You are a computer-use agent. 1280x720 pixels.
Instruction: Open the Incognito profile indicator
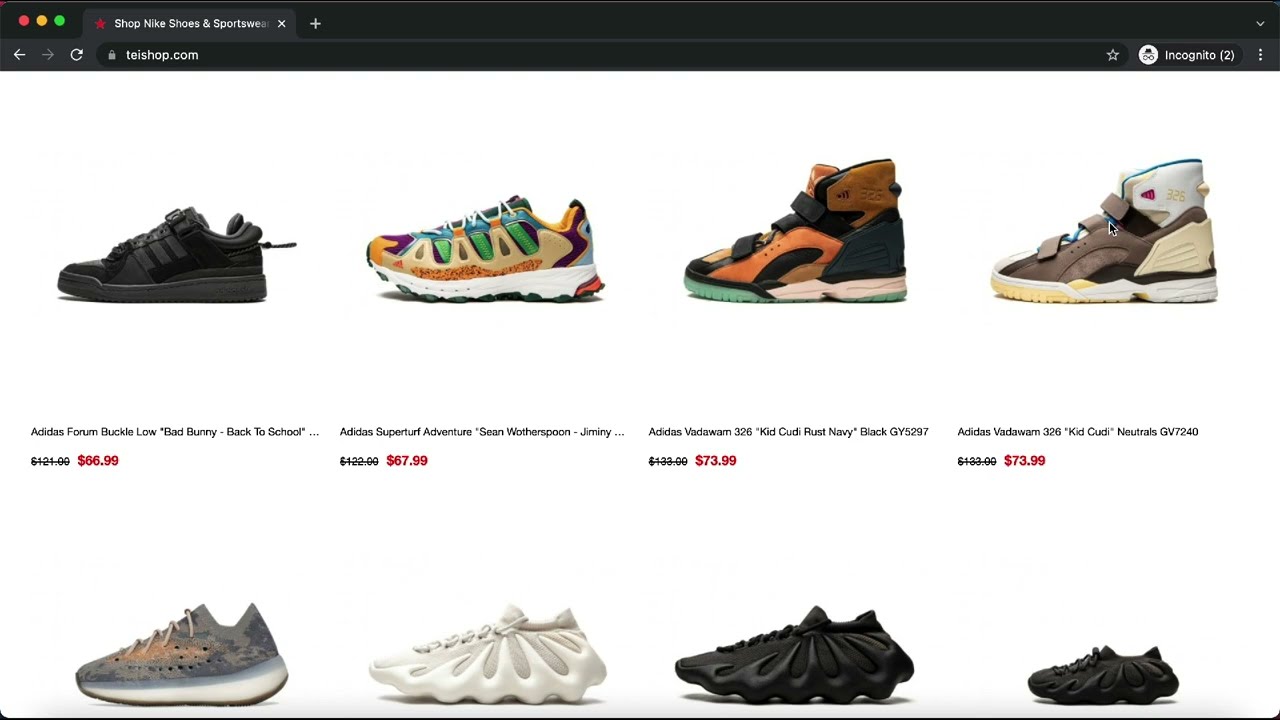1187,55
